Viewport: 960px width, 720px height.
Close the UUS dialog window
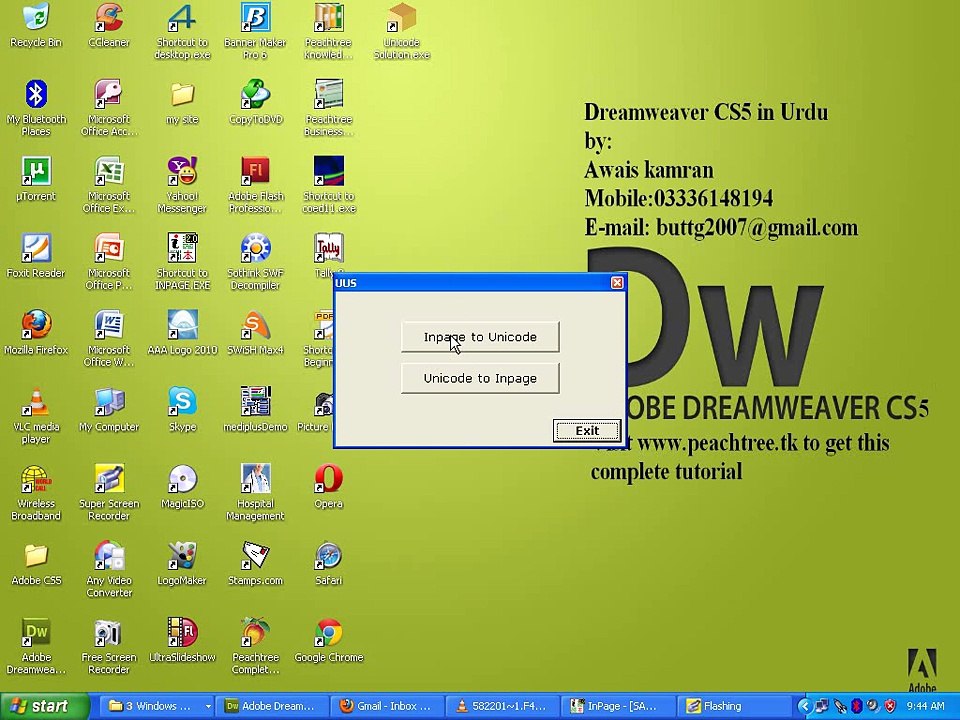pos(617,282)
